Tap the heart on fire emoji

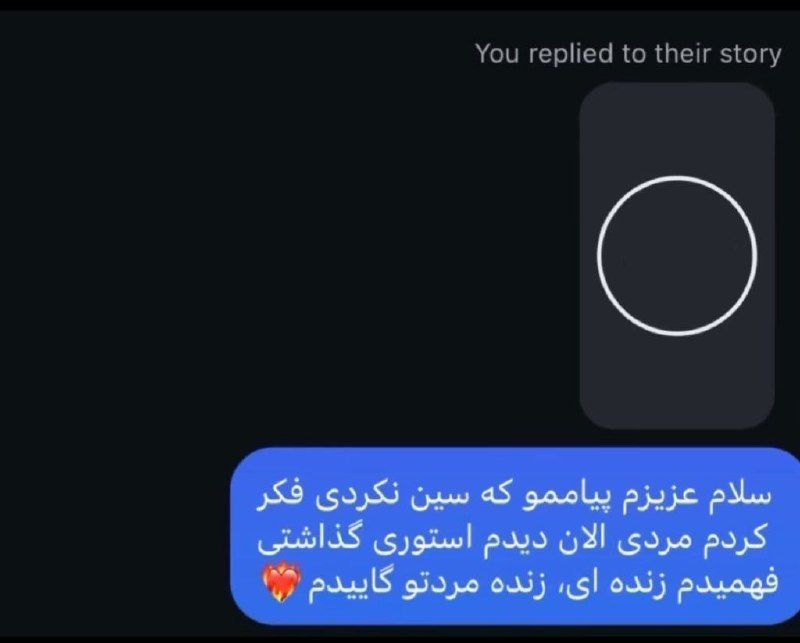[x=281, y=583]
